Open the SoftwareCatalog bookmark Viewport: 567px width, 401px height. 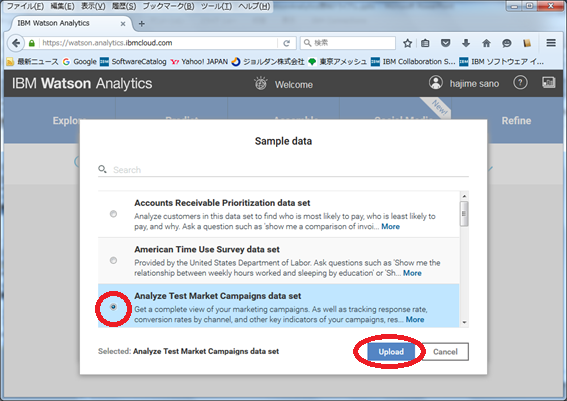[x=133, y=62]
